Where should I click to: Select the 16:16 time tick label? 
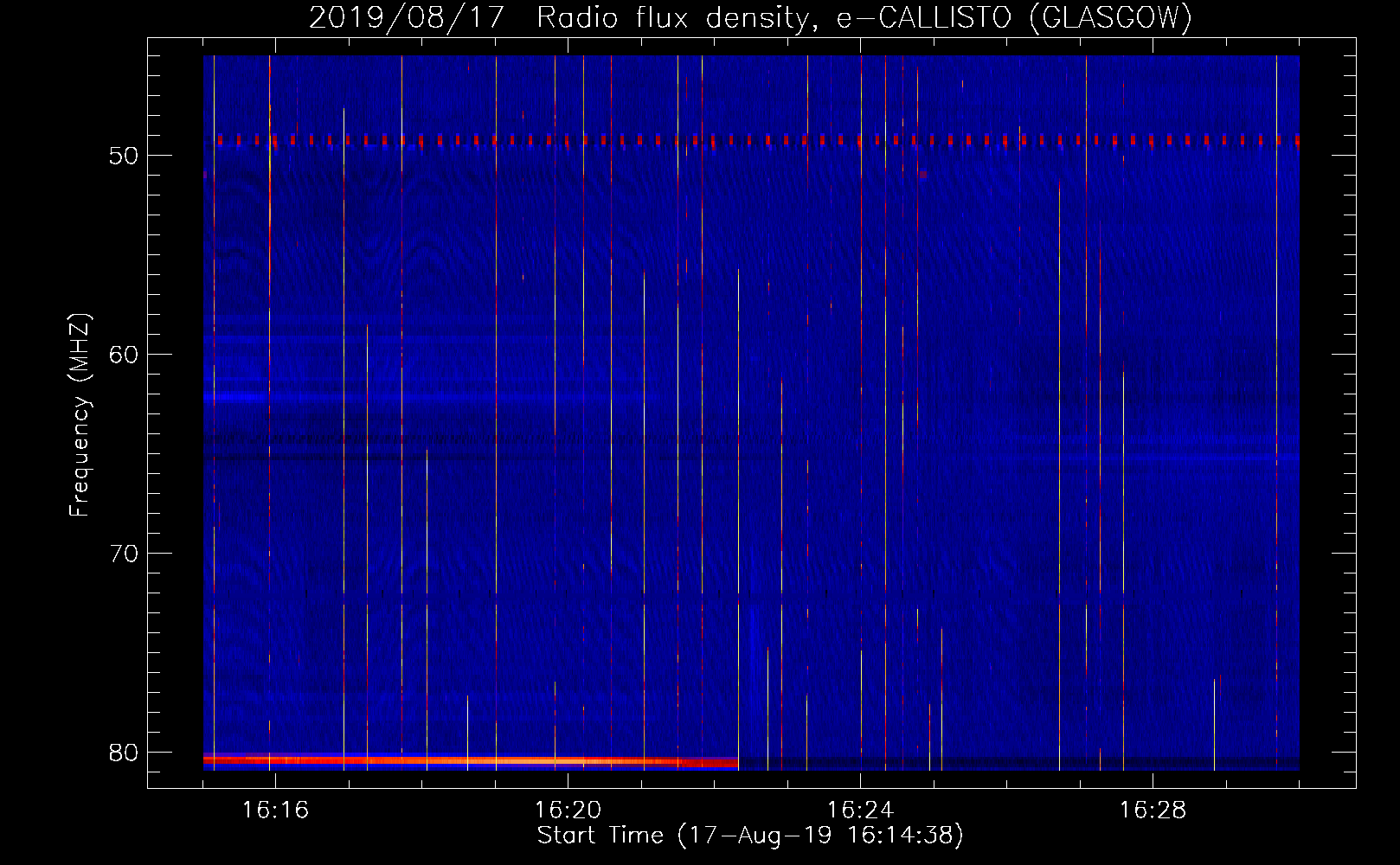(x=275, y=811)
